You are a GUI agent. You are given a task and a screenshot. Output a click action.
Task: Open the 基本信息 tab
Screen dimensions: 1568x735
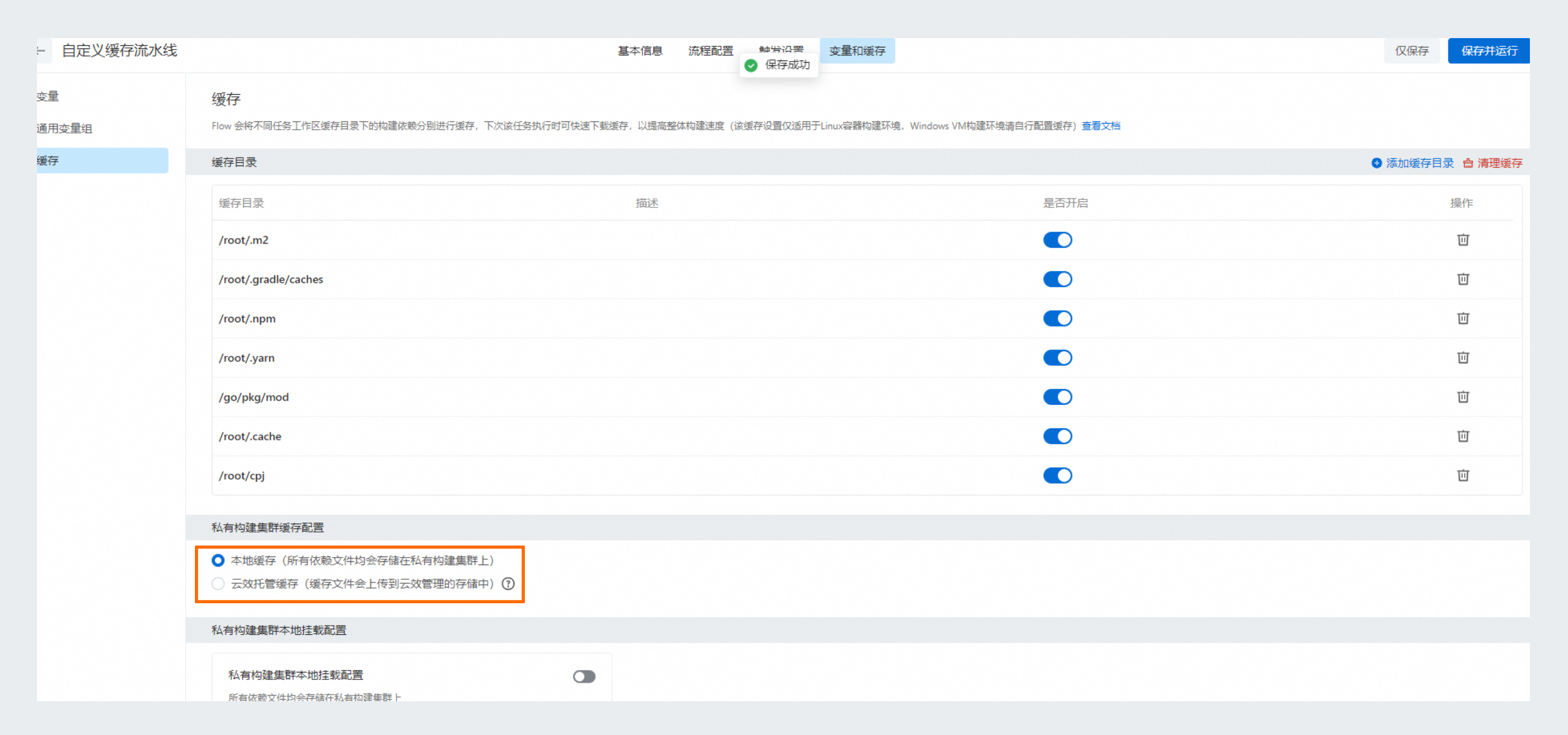point(640,51)
